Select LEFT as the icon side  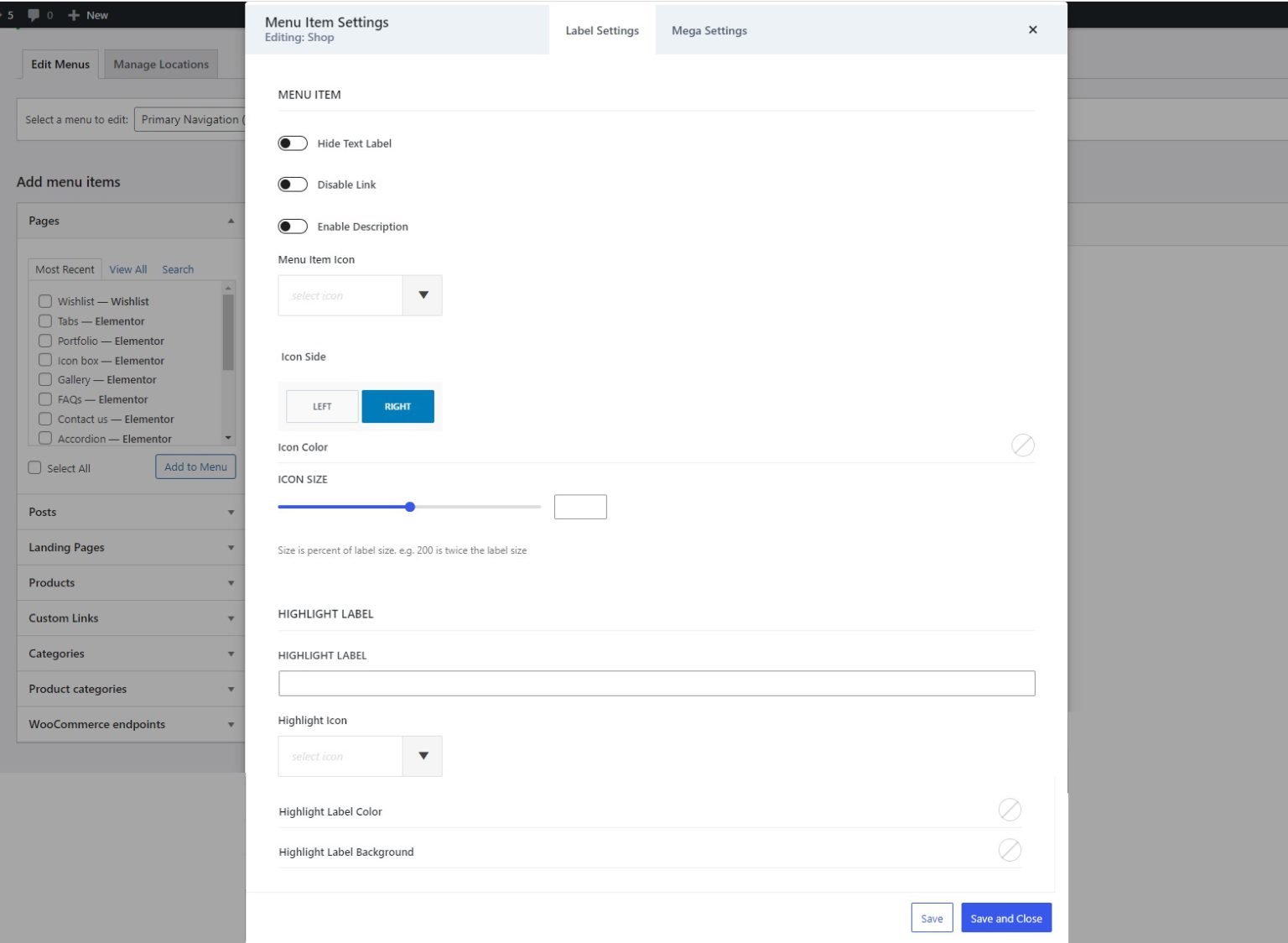[321, 406]
